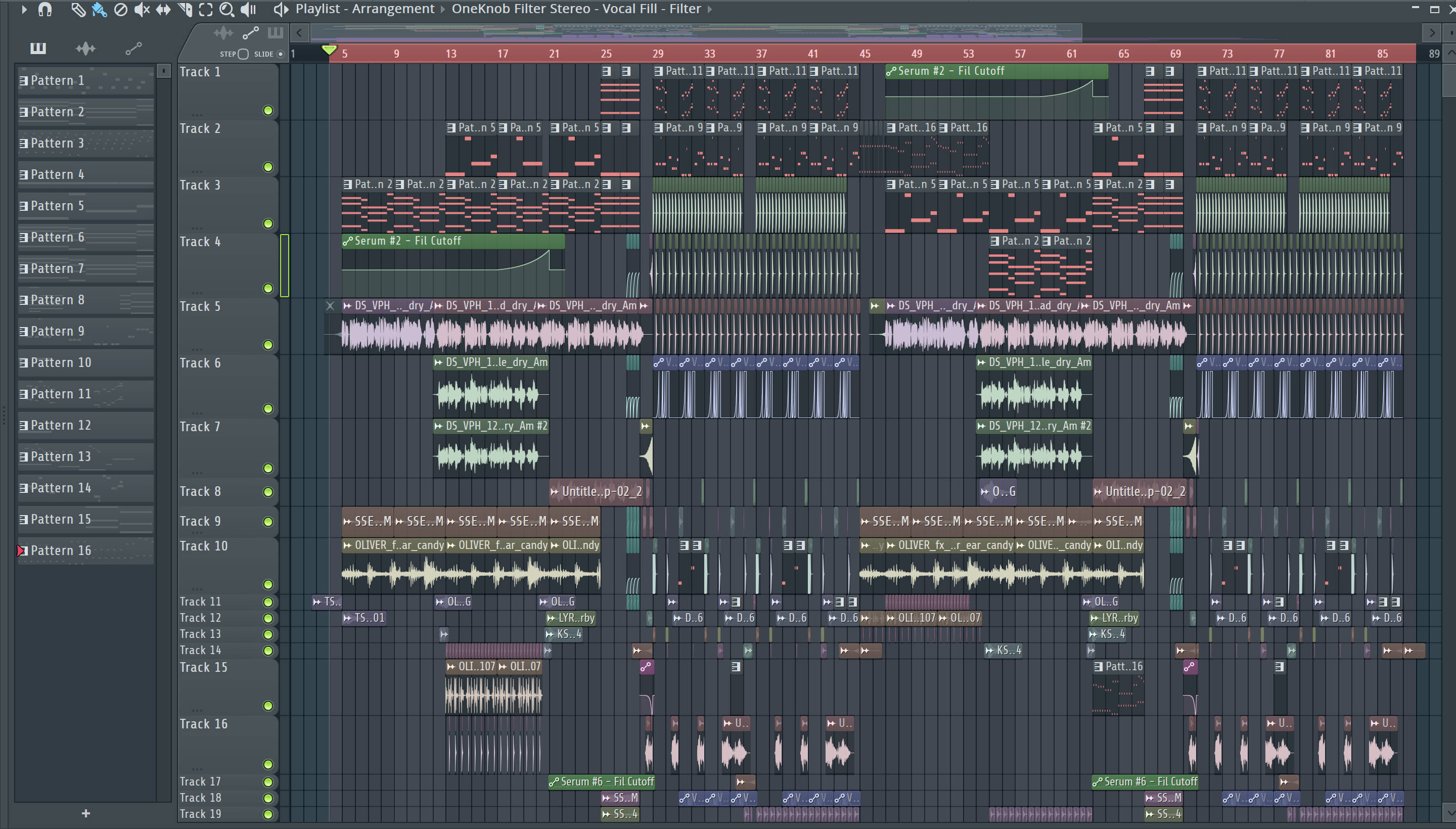Select the Playback speaker tool
The width and height of the screenshot is (1456, 829).
click(248, 9)
